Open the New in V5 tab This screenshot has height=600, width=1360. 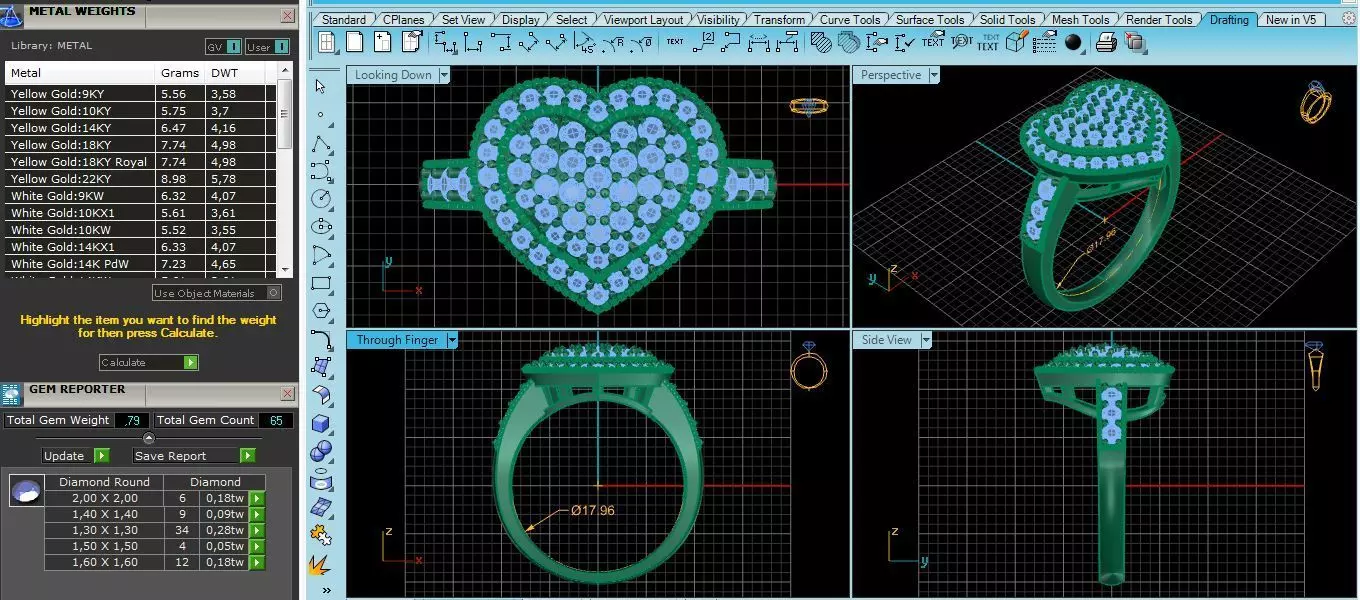tap(1291, 19)
